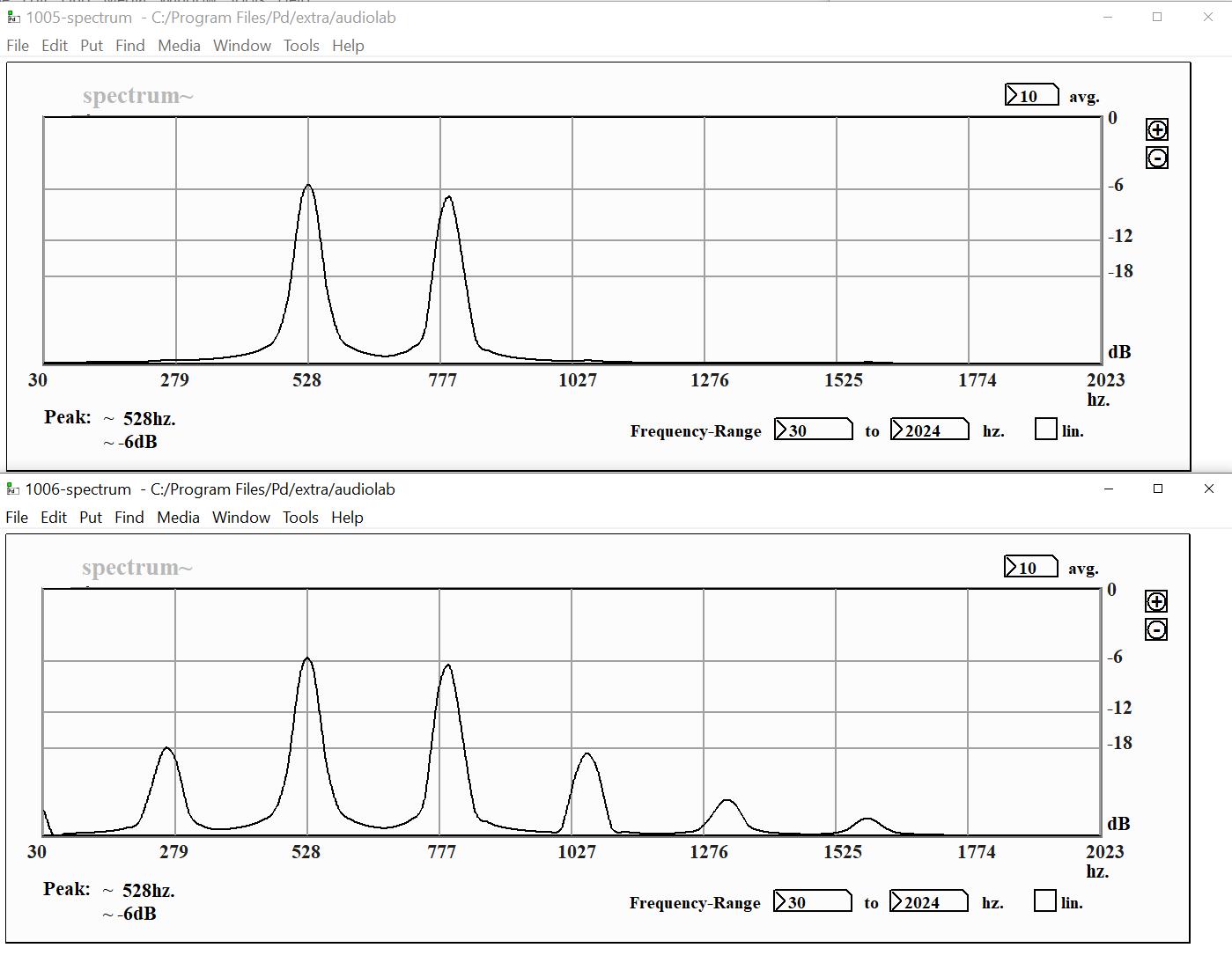Click Pd app icon in 1005-spectrum title bar

13,18
